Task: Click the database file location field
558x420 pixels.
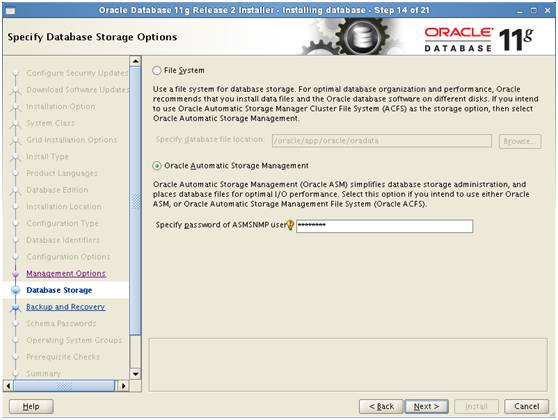Action: 382,141
